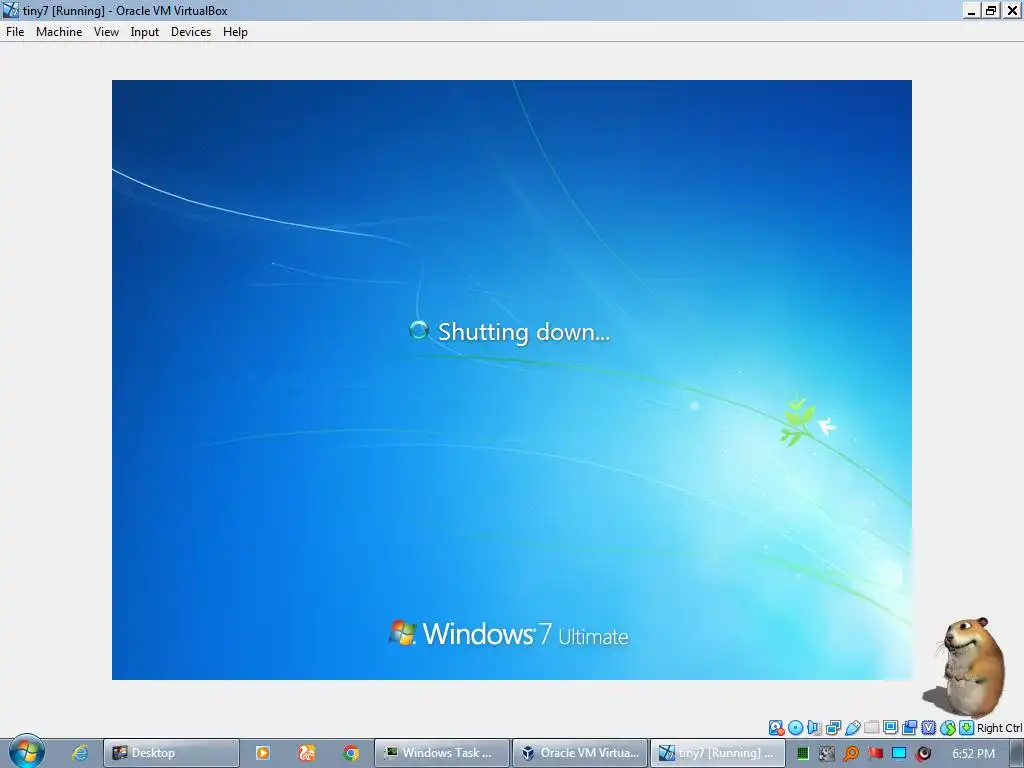Open the View menu
Image resolution: width=1024 pixels, height=768 pixels.
click(x=106, y=32)
